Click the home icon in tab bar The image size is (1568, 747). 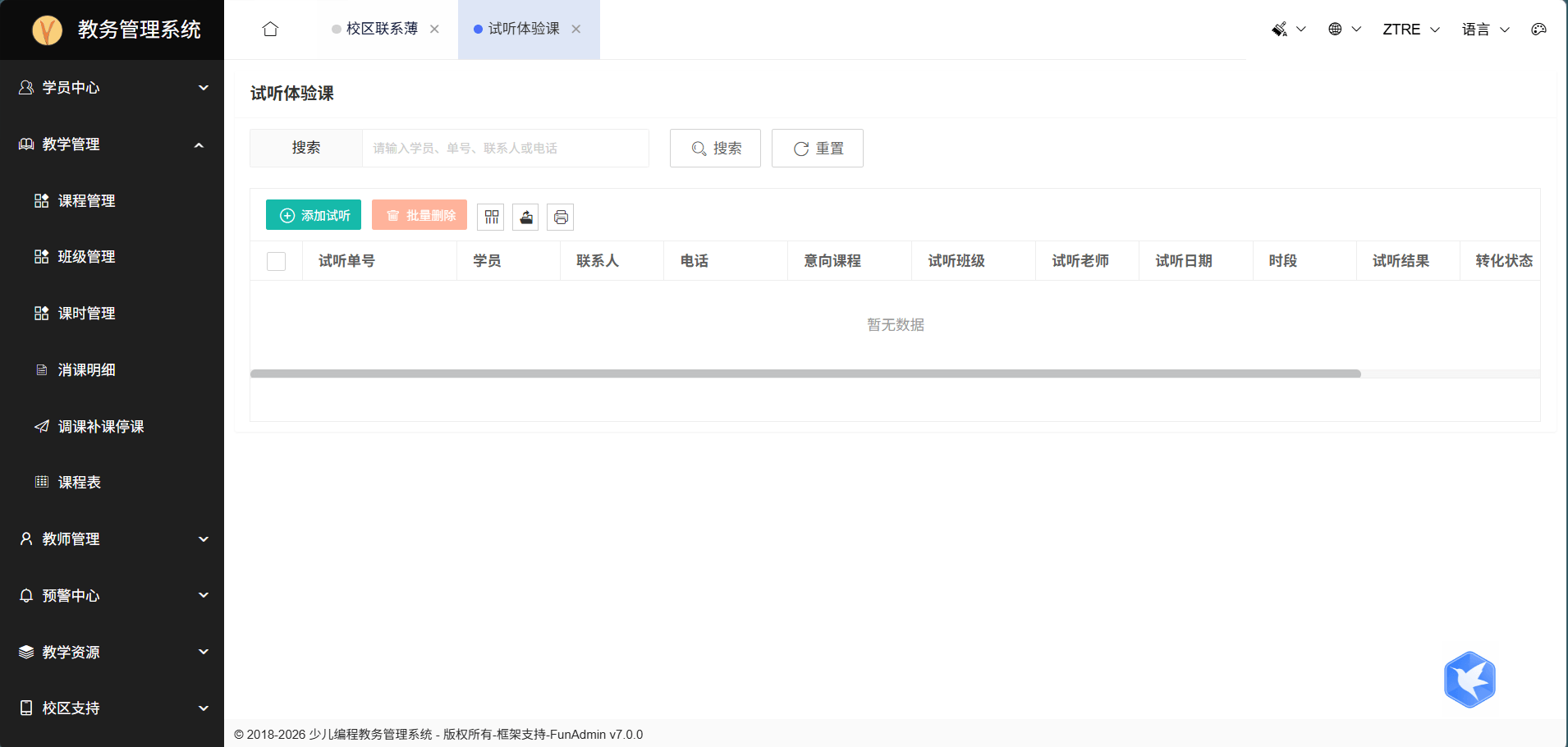tap(270, 30)
